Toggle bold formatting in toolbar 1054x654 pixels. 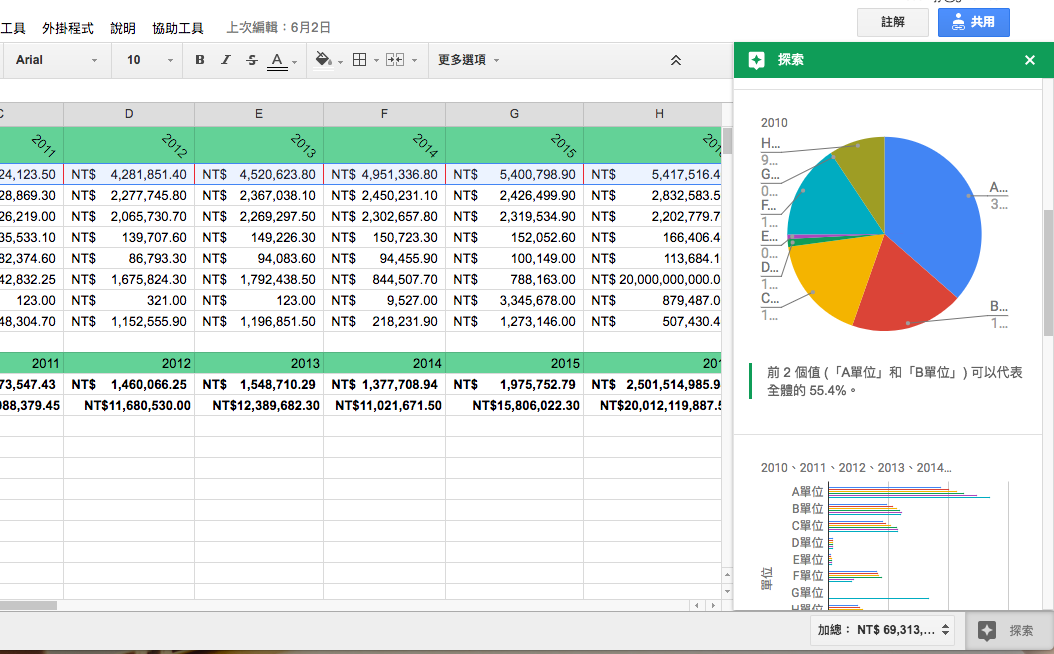point(200,60)
